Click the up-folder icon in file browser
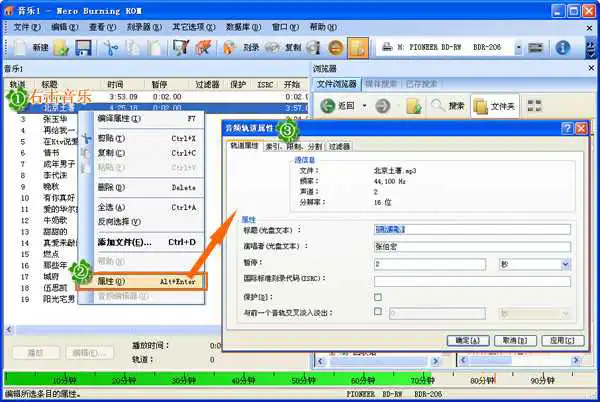 [x=414, y=106]
